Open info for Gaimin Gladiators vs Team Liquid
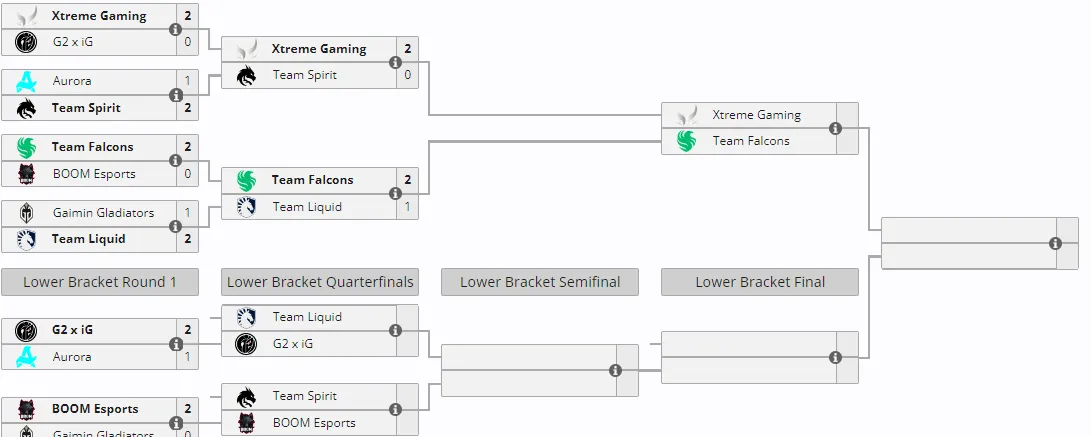 click(x=175, y=226)
